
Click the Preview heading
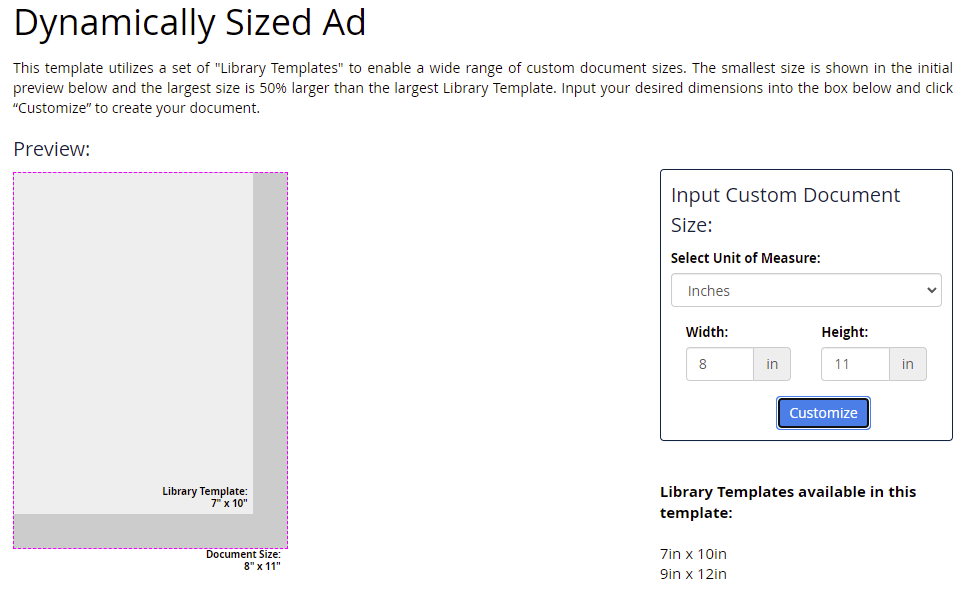52,149
